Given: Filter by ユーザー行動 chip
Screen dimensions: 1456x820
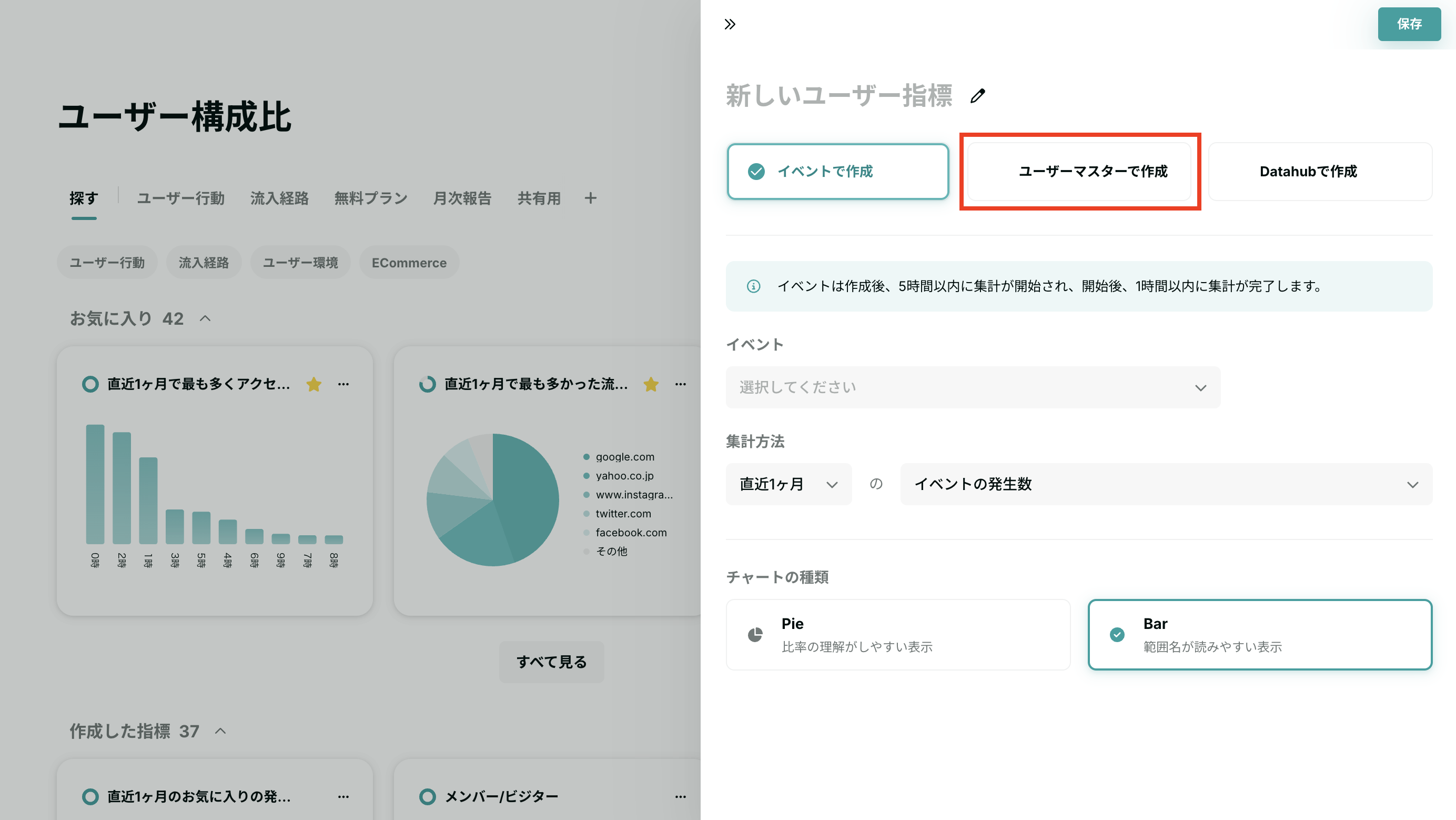Looking at the screenshot, I should click(107, 263).
